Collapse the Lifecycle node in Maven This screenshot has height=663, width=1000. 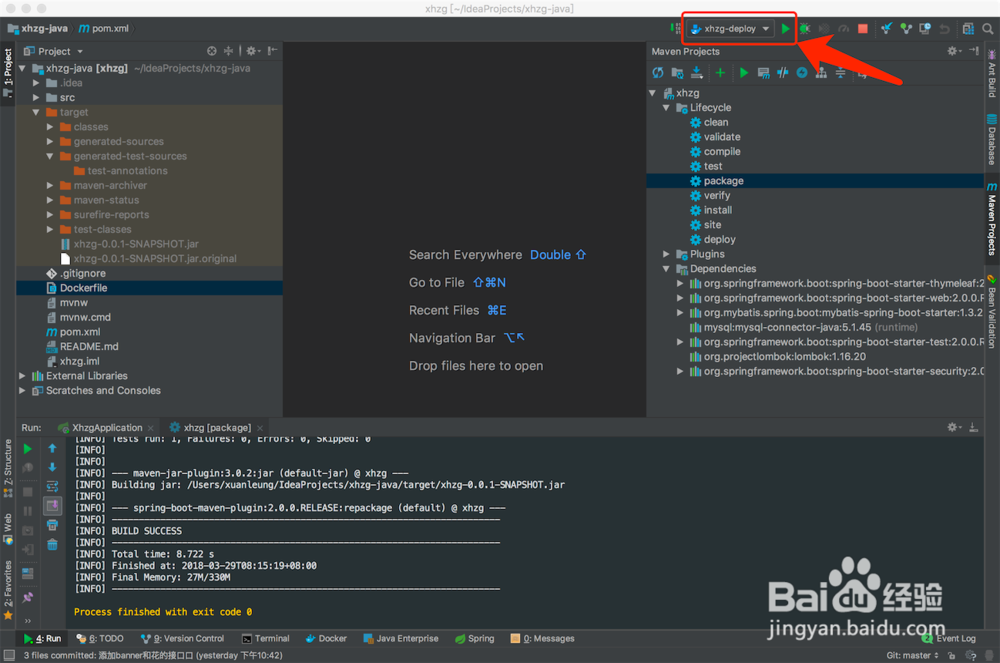(x=666, y=108)
